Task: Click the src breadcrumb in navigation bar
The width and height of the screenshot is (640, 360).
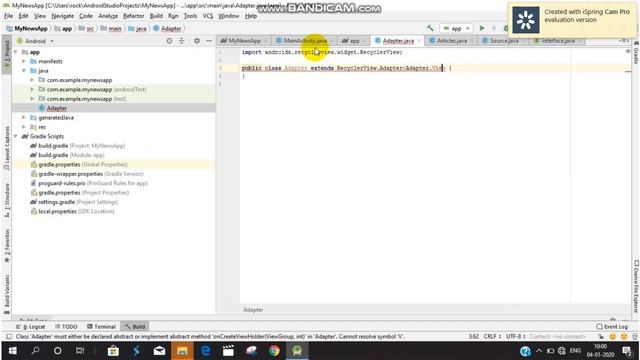Action: coord(86,29)
